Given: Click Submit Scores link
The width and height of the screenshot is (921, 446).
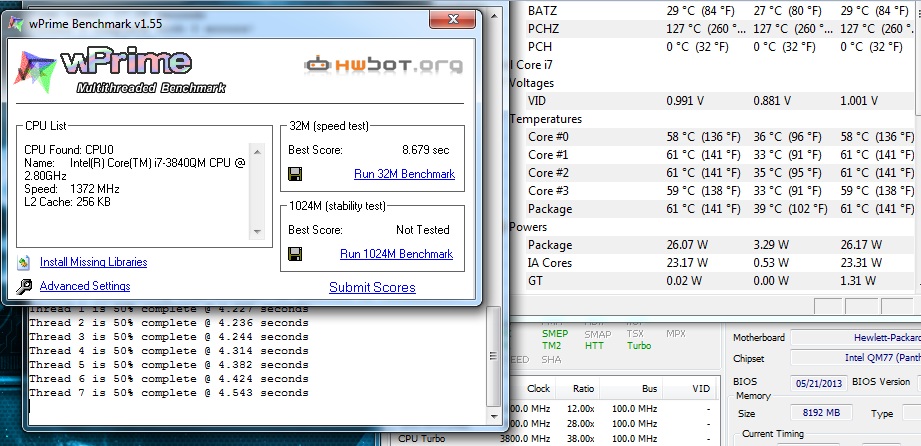Looking at the screenshot, I should [x=372, y=287].
